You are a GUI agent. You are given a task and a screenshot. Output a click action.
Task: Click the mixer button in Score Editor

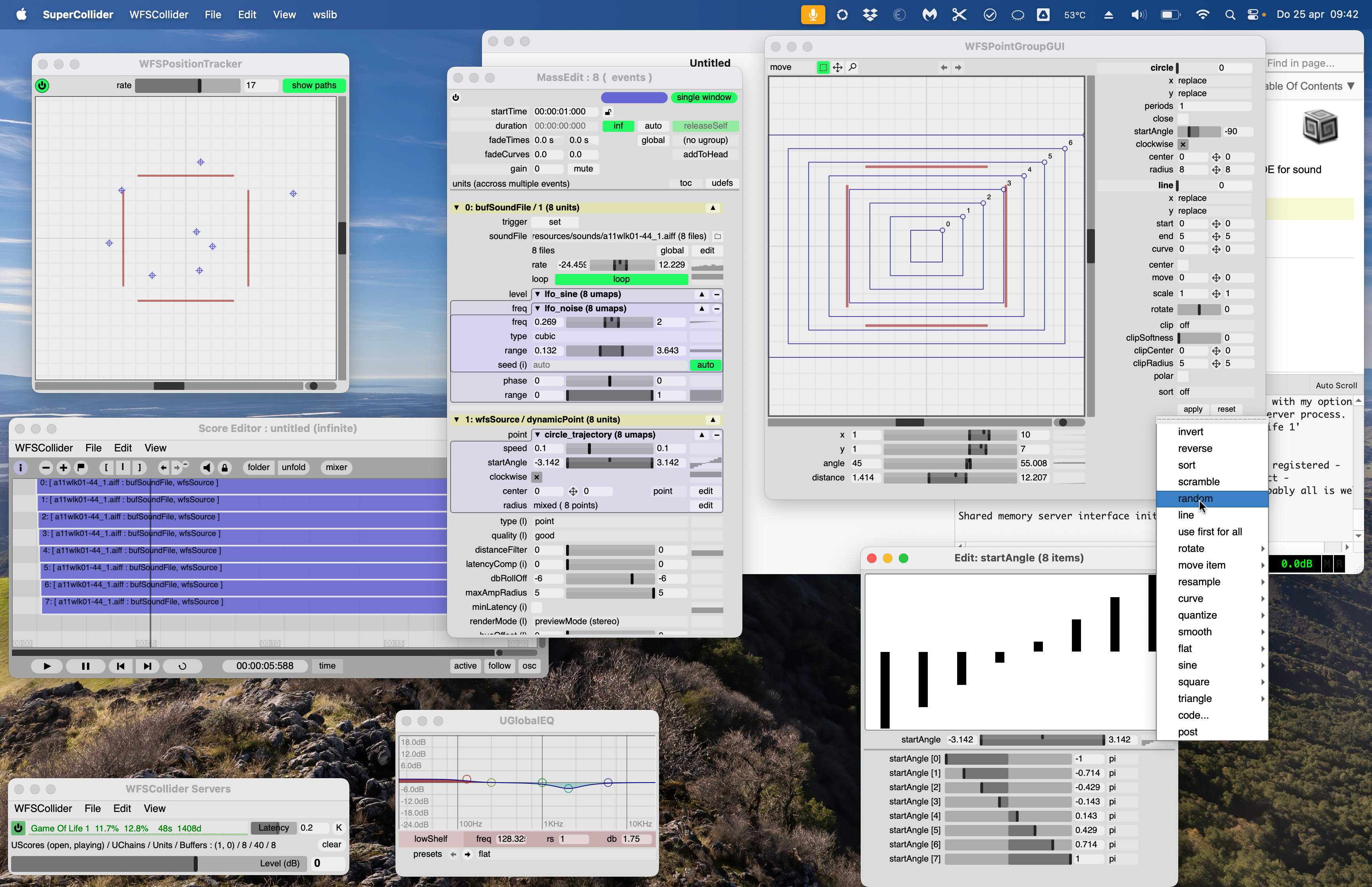pyautogui.click(x=336, y=467)
